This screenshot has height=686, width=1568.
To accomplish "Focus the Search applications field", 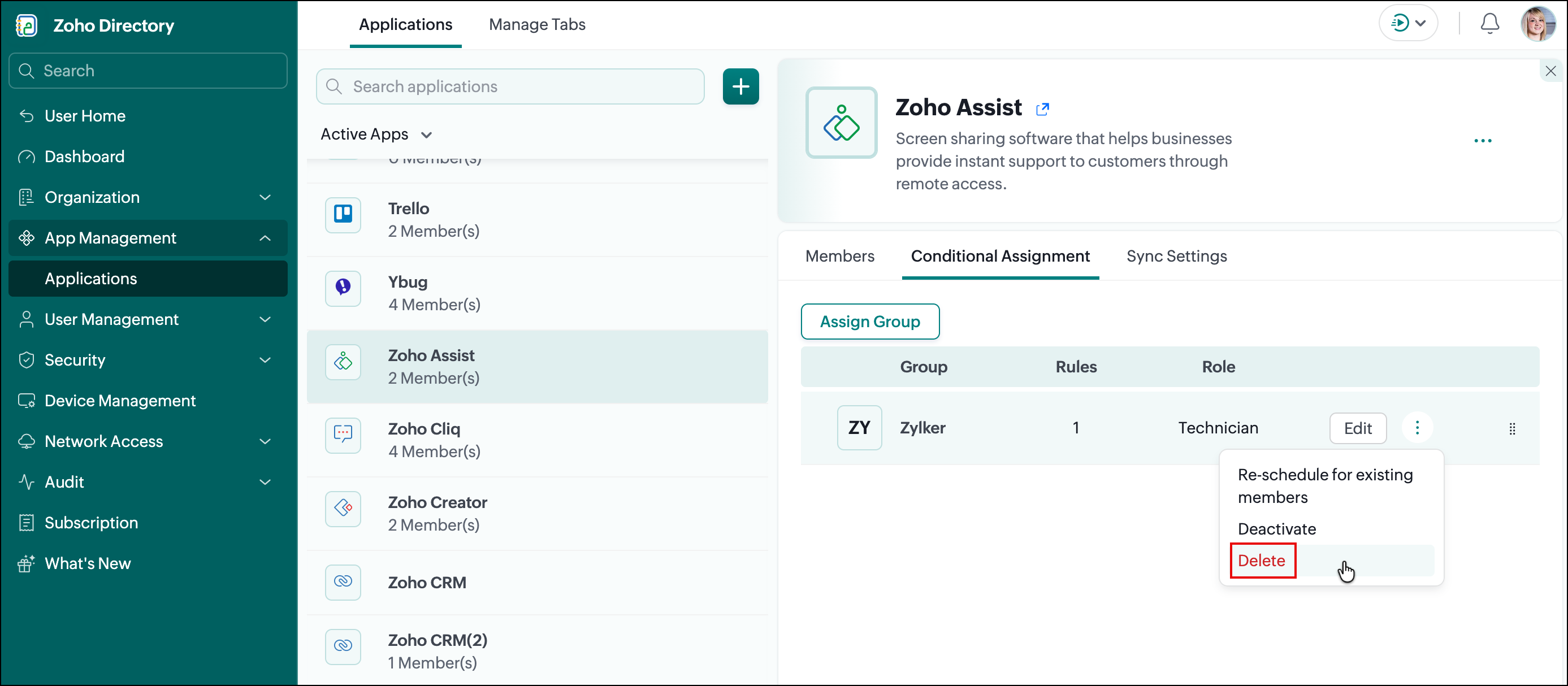I will click(510, 86).
